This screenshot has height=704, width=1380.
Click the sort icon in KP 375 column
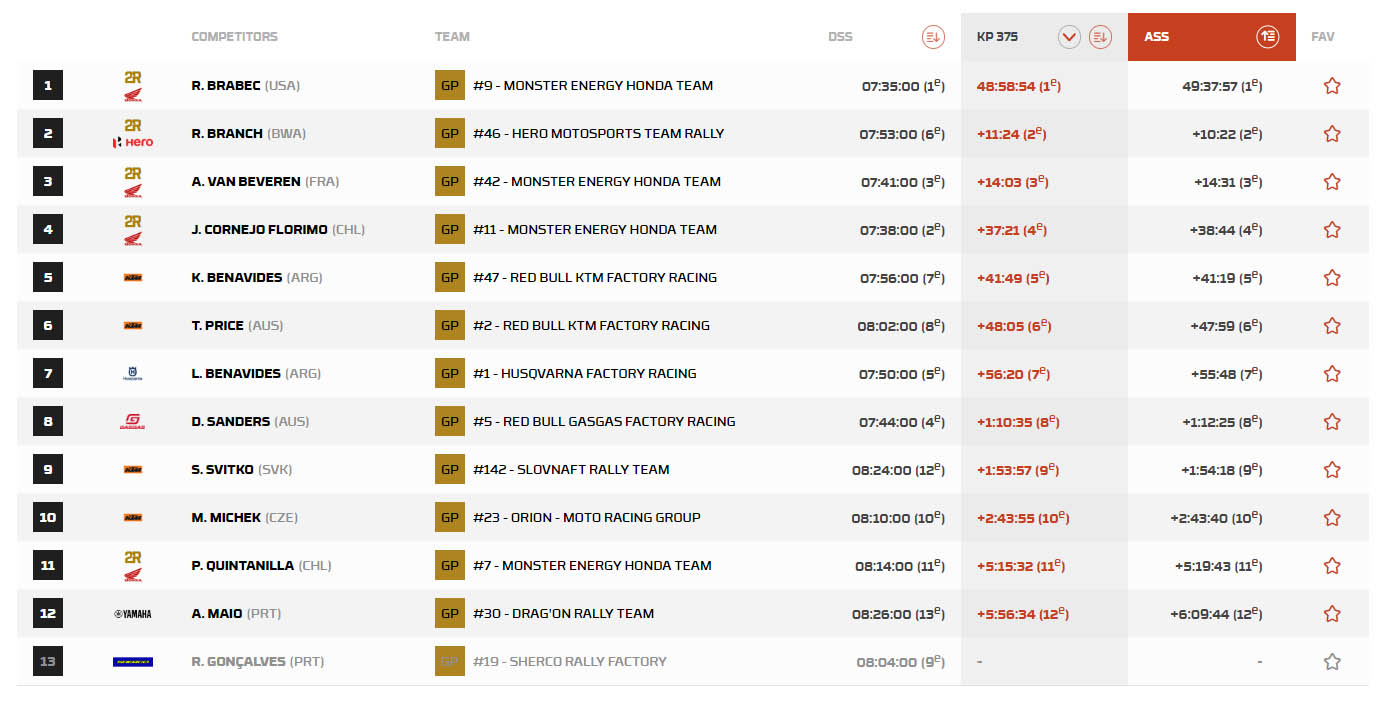coord(1100,37)
